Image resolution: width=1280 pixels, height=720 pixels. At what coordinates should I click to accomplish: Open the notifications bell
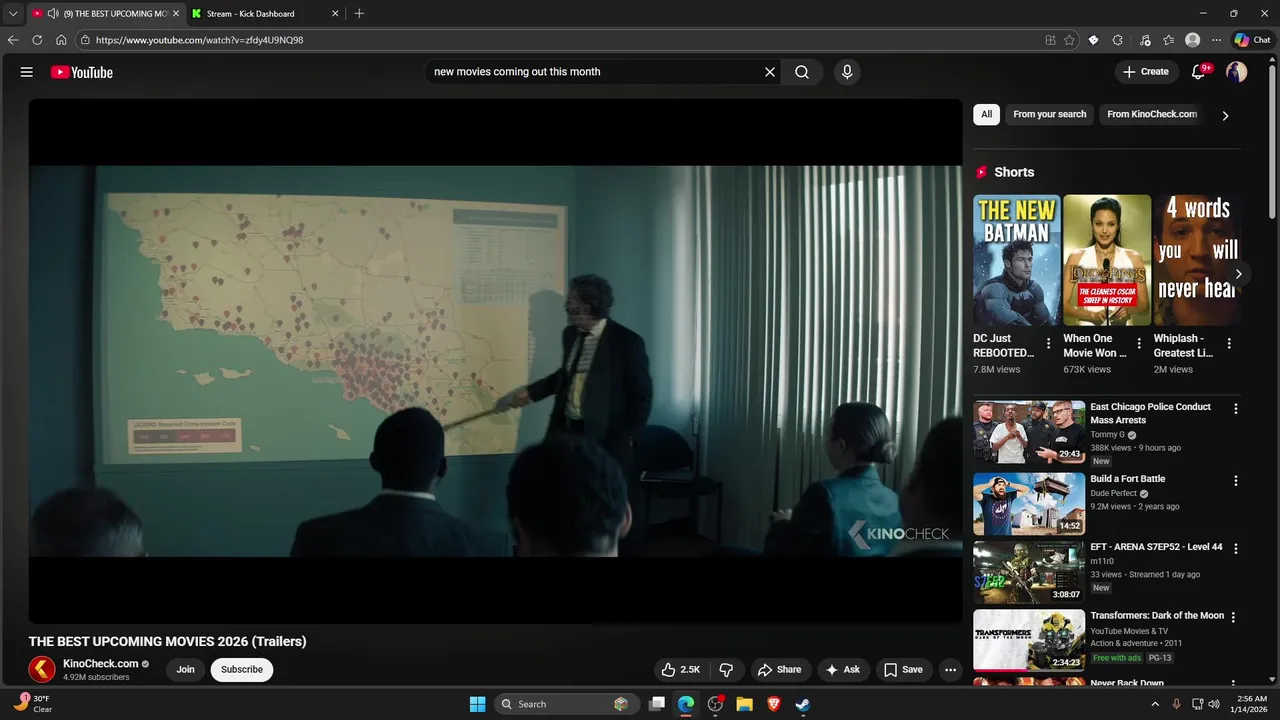tap(1199, 72)
